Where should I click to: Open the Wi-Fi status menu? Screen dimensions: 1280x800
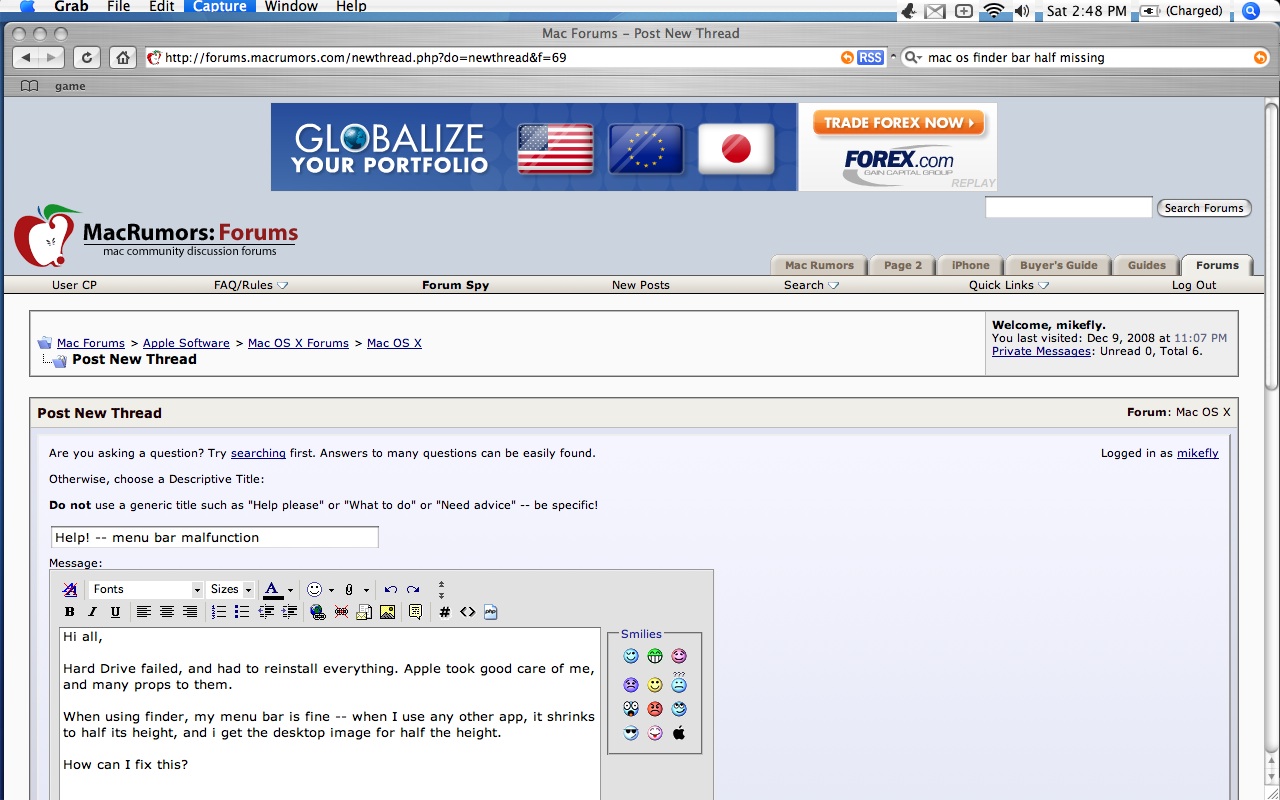click(993, 11)
